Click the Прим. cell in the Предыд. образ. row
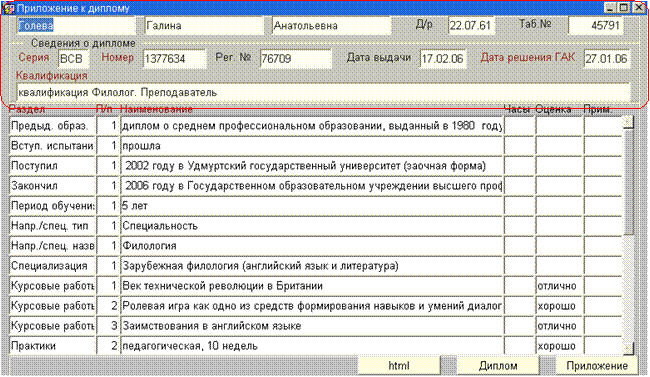The image size is (650, 377). pyautogui.click(x=603, y=126)
